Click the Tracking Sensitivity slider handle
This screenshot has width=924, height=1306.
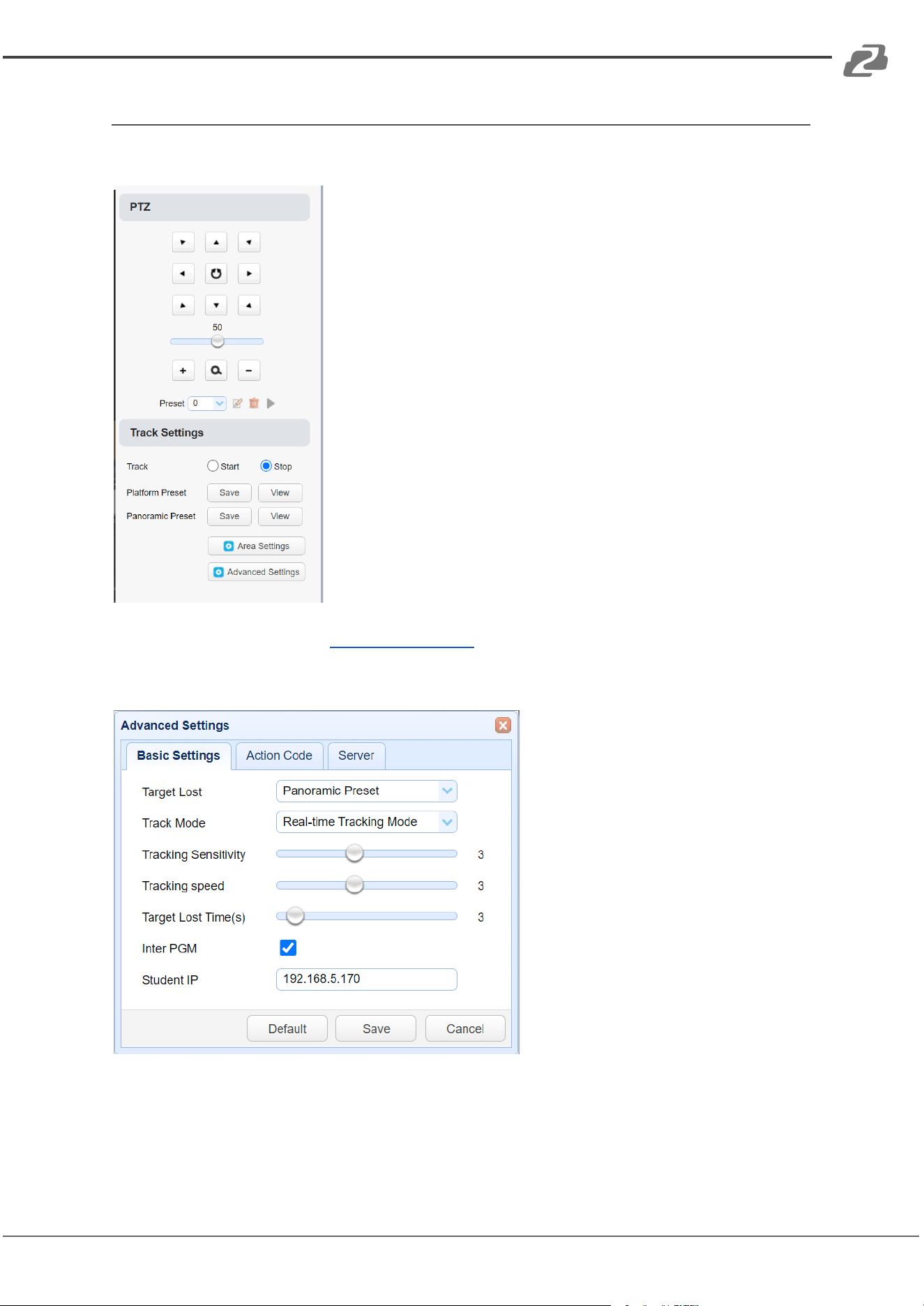point(355,853)
